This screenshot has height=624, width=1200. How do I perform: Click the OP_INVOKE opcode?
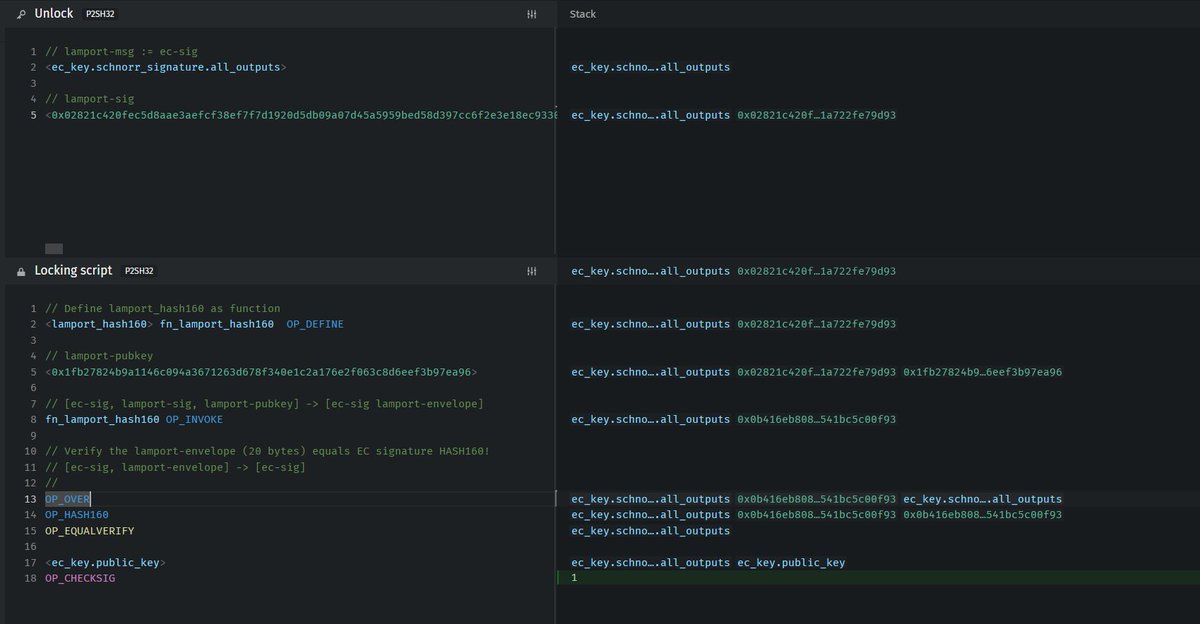[195, 419]
